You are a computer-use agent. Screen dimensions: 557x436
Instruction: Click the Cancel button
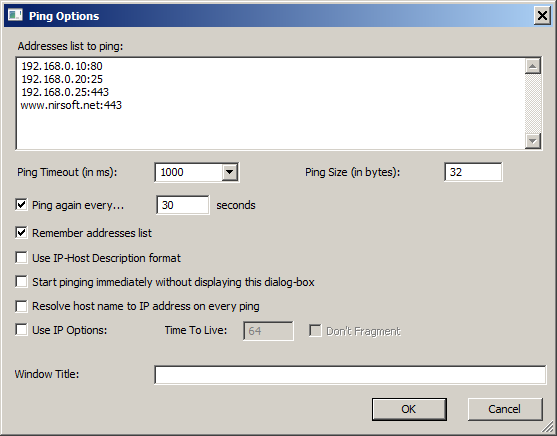[505, 409]
